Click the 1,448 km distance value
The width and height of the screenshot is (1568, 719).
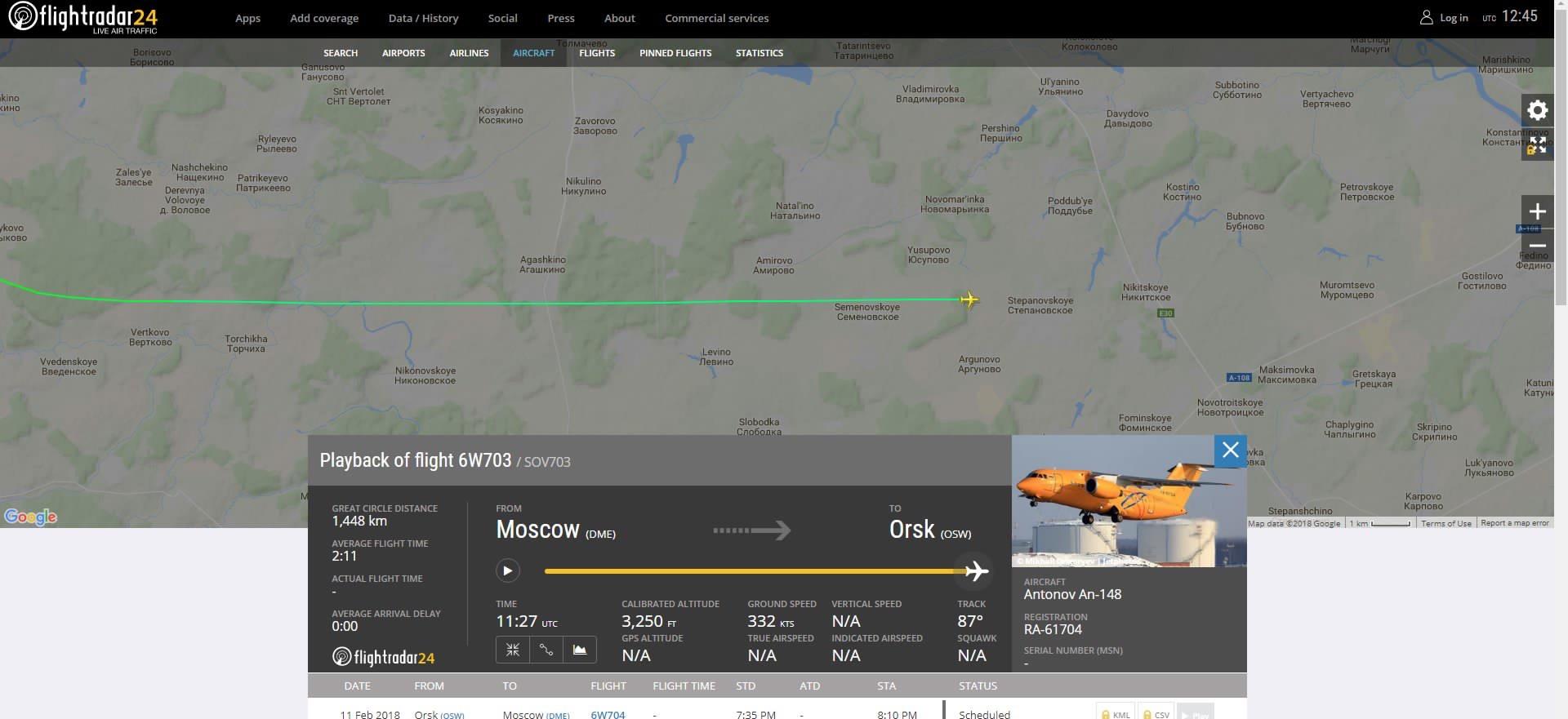(359, 521)
